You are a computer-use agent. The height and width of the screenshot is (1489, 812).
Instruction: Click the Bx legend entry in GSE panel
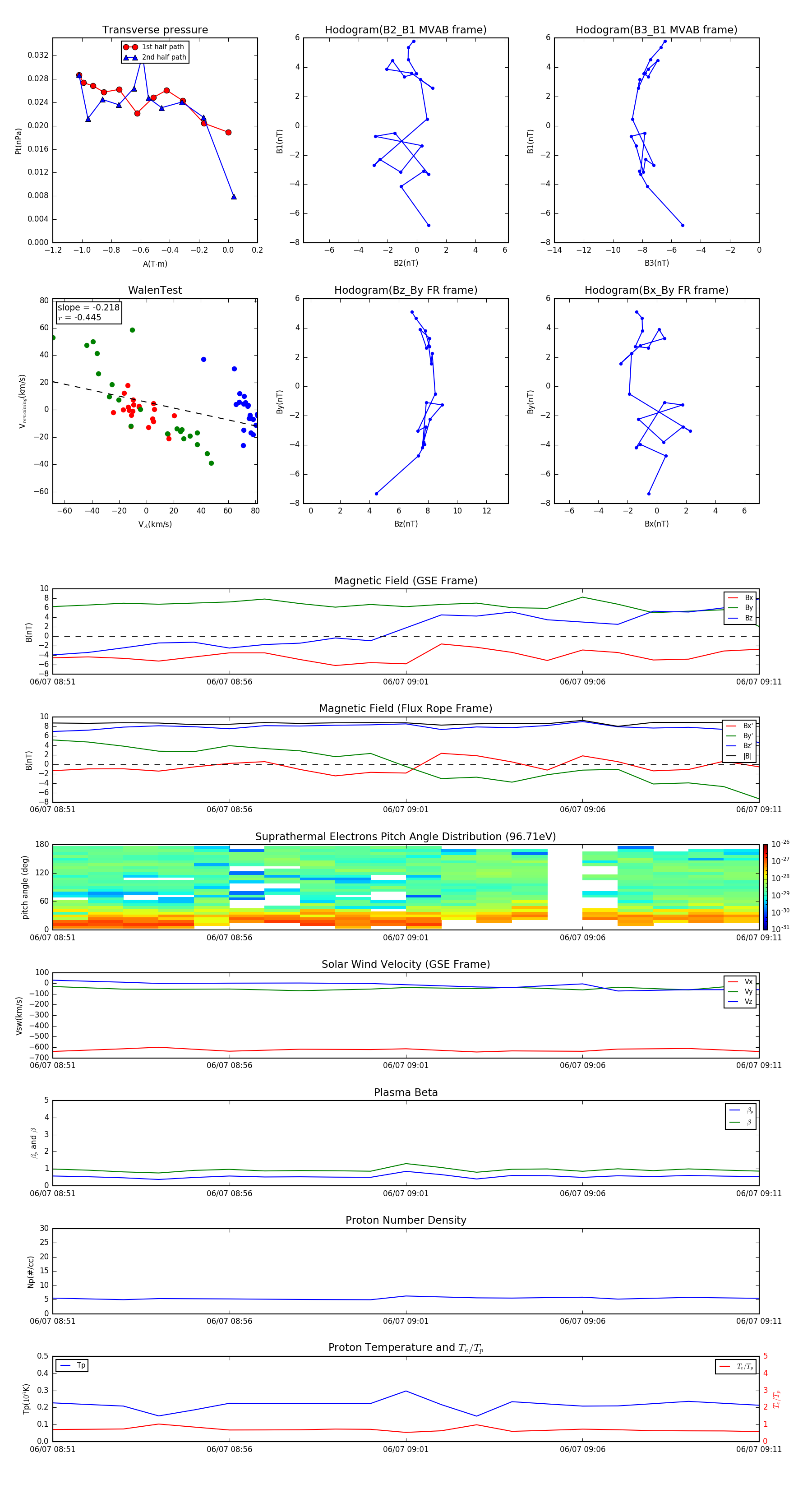click(x=740, y=598)
